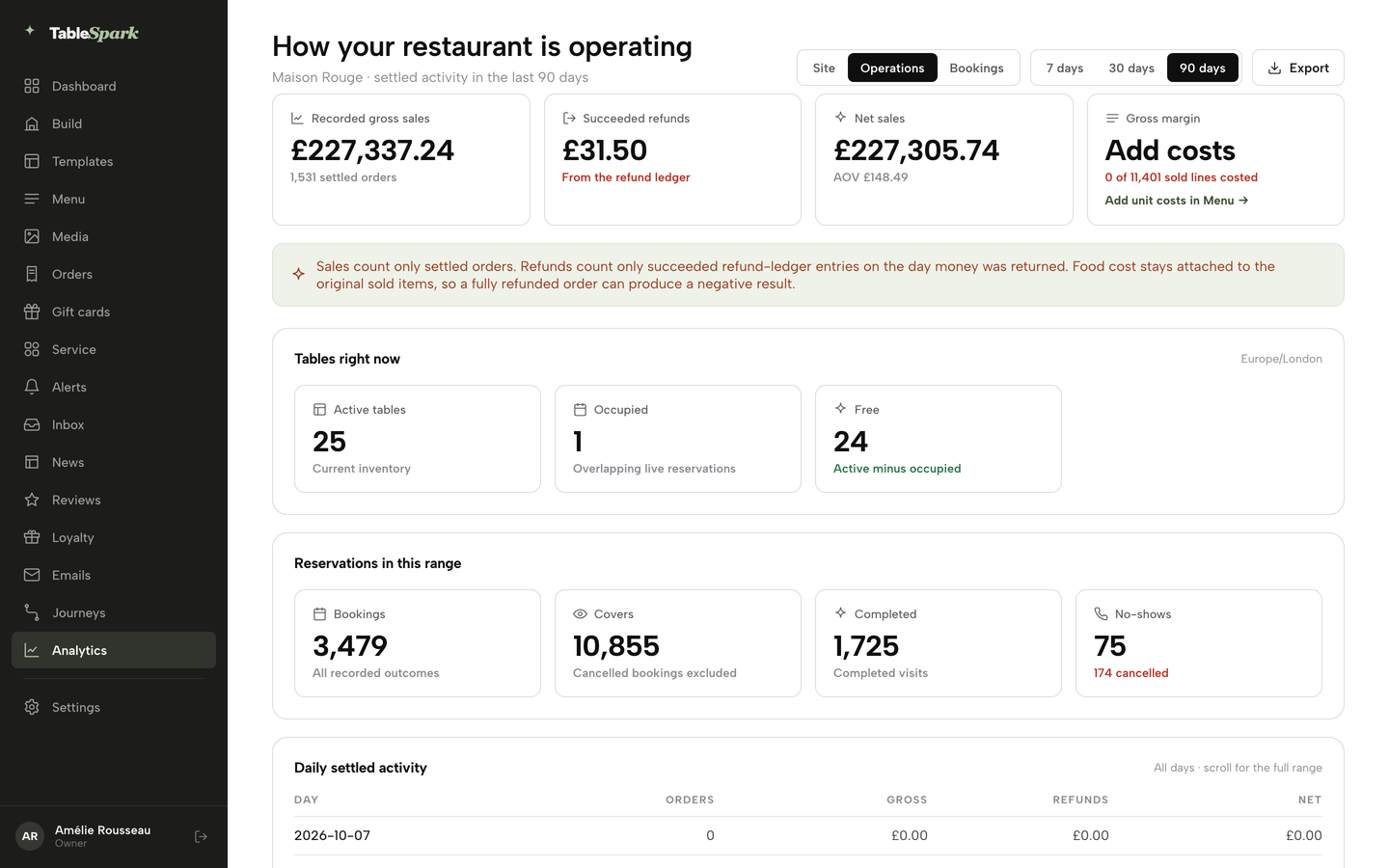Click the sign-out icon beside Amélie Rousseau
This screenshot has height=868, width=1389.
[201, 836]
